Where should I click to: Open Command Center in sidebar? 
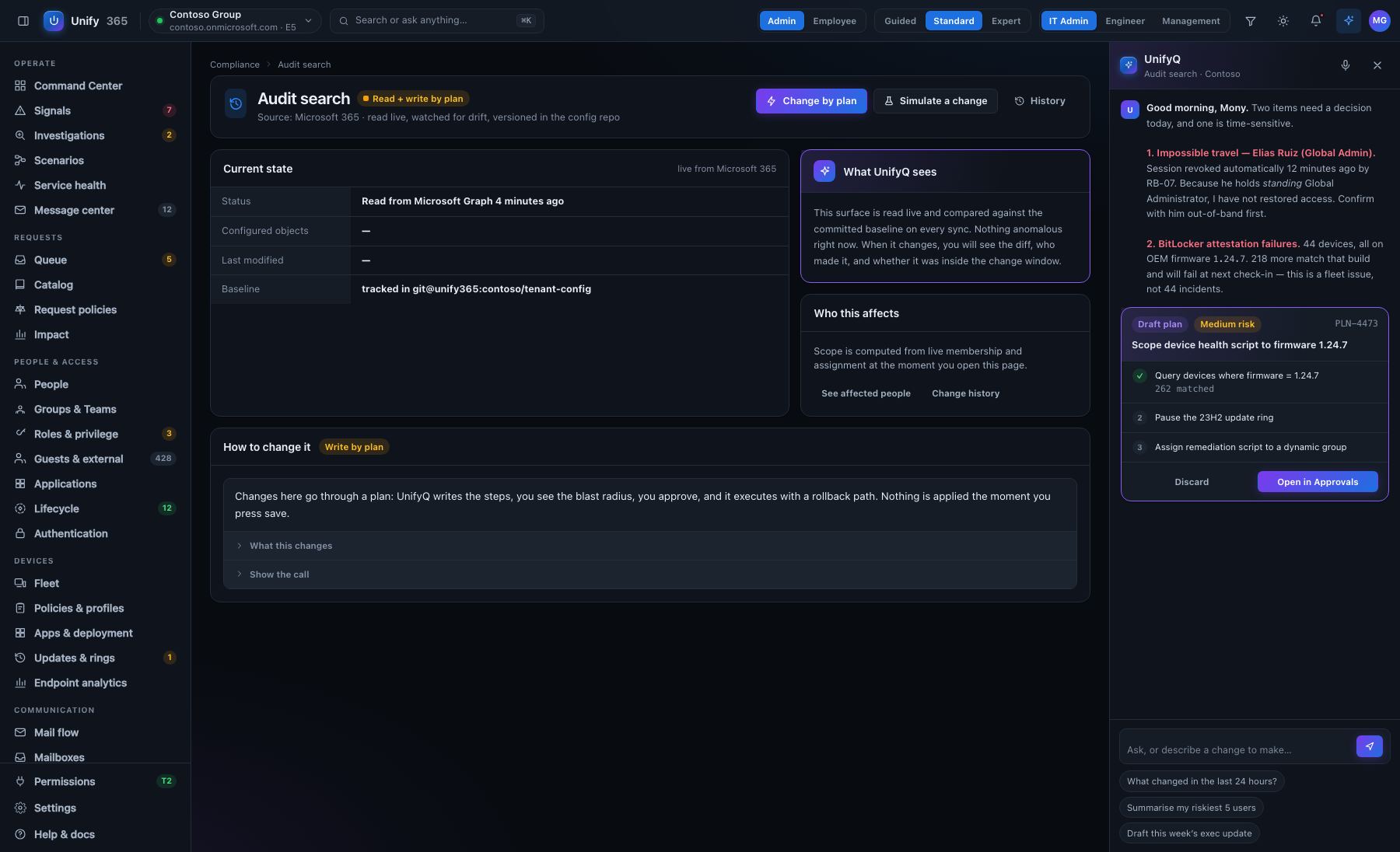point(95,86)
